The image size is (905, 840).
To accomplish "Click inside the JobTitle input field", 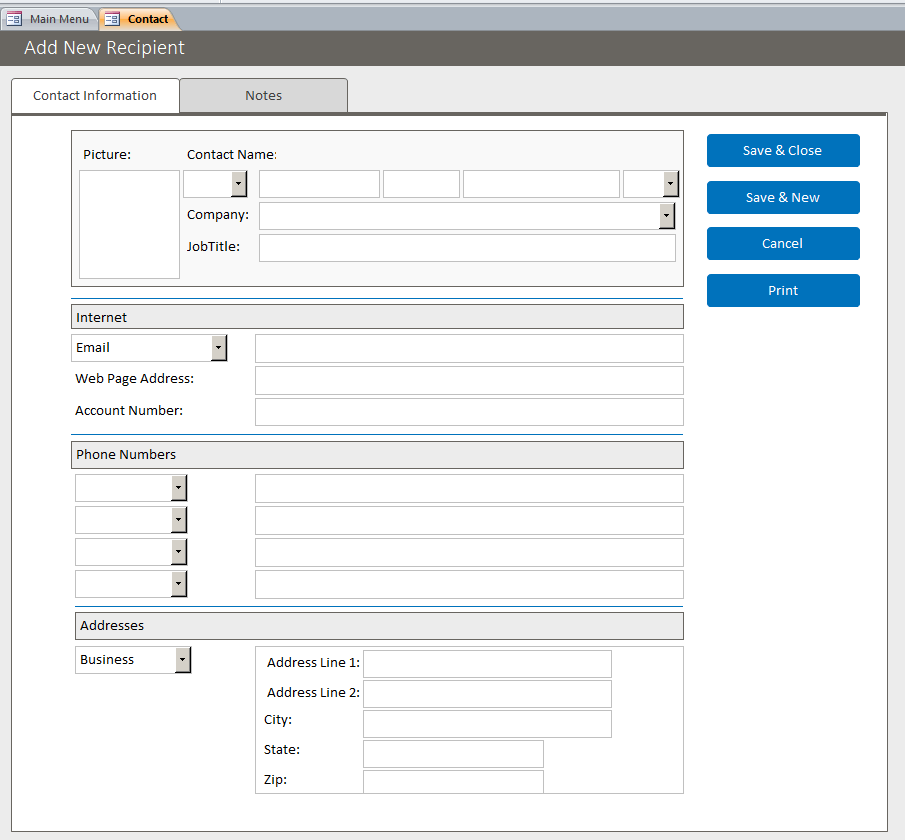I will (x=466, y=247).
